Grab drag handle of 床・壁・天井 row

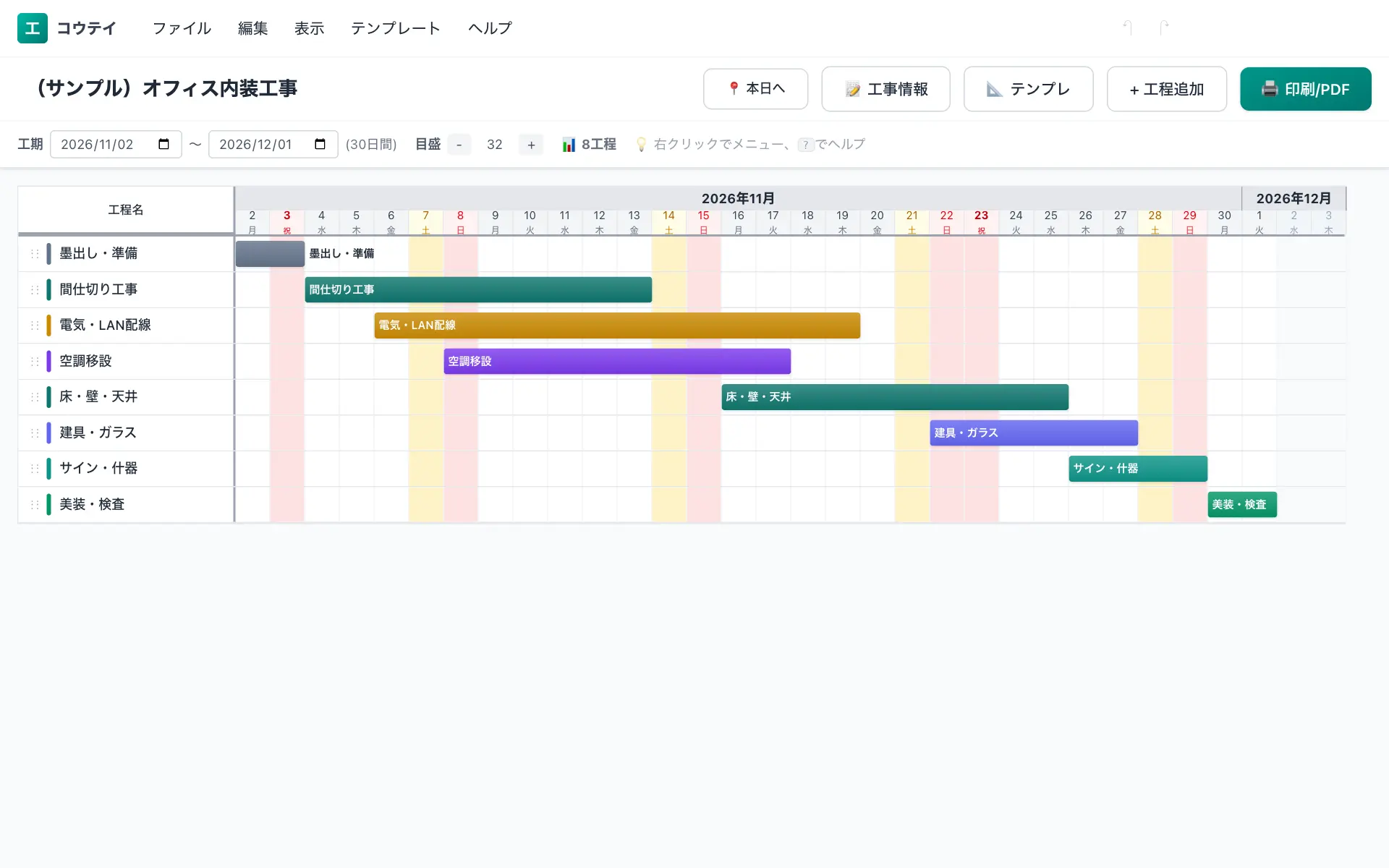(x=35, y=397)
